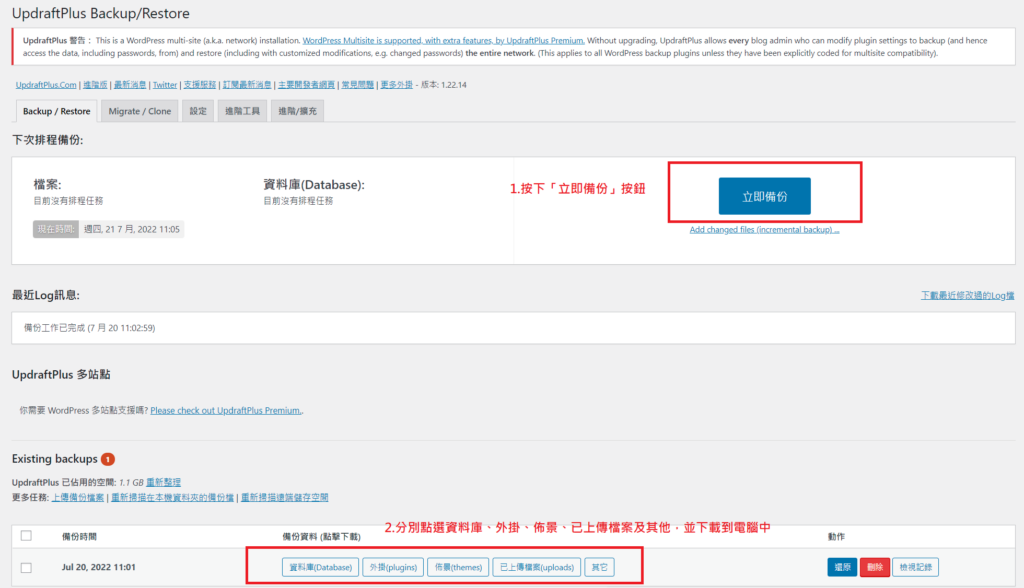The image size is (1024, 588).
Task: Switch to the 設定 settings tab
Action: (197, 111)
